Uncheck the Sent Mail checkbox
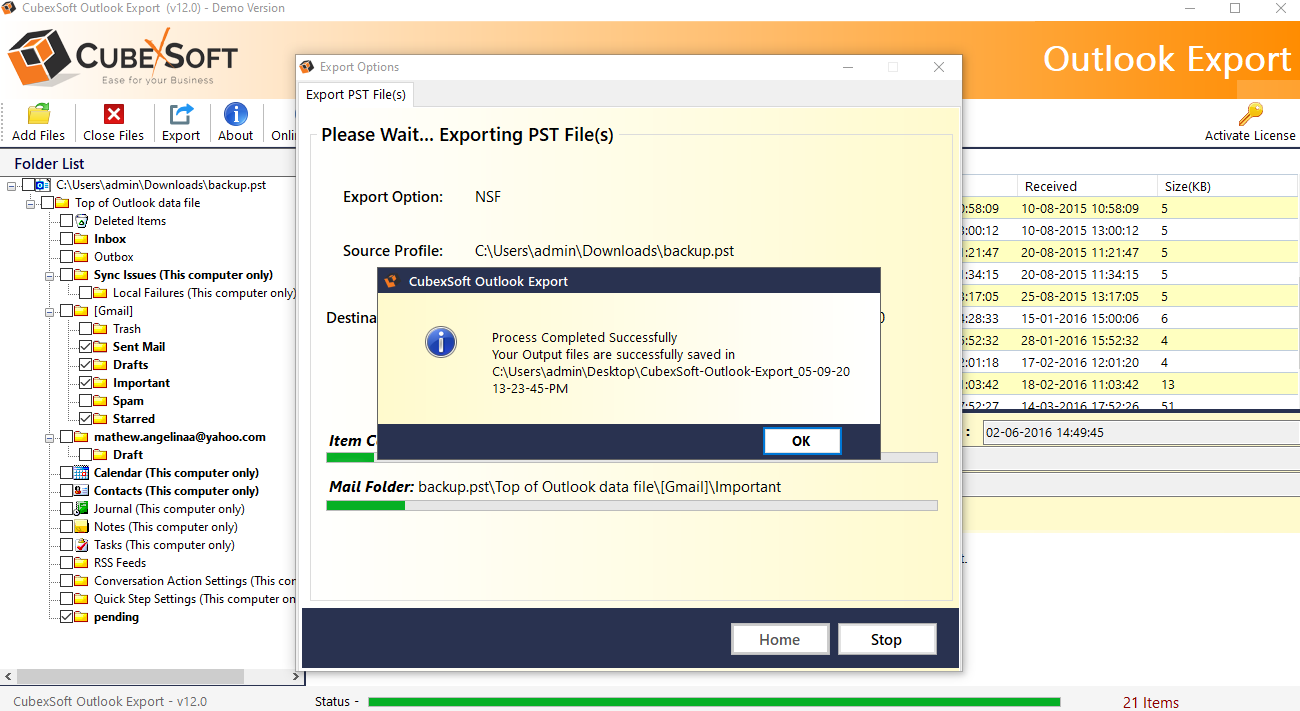This screenshot has height=711, width=1300. click(x=85, y=347)
